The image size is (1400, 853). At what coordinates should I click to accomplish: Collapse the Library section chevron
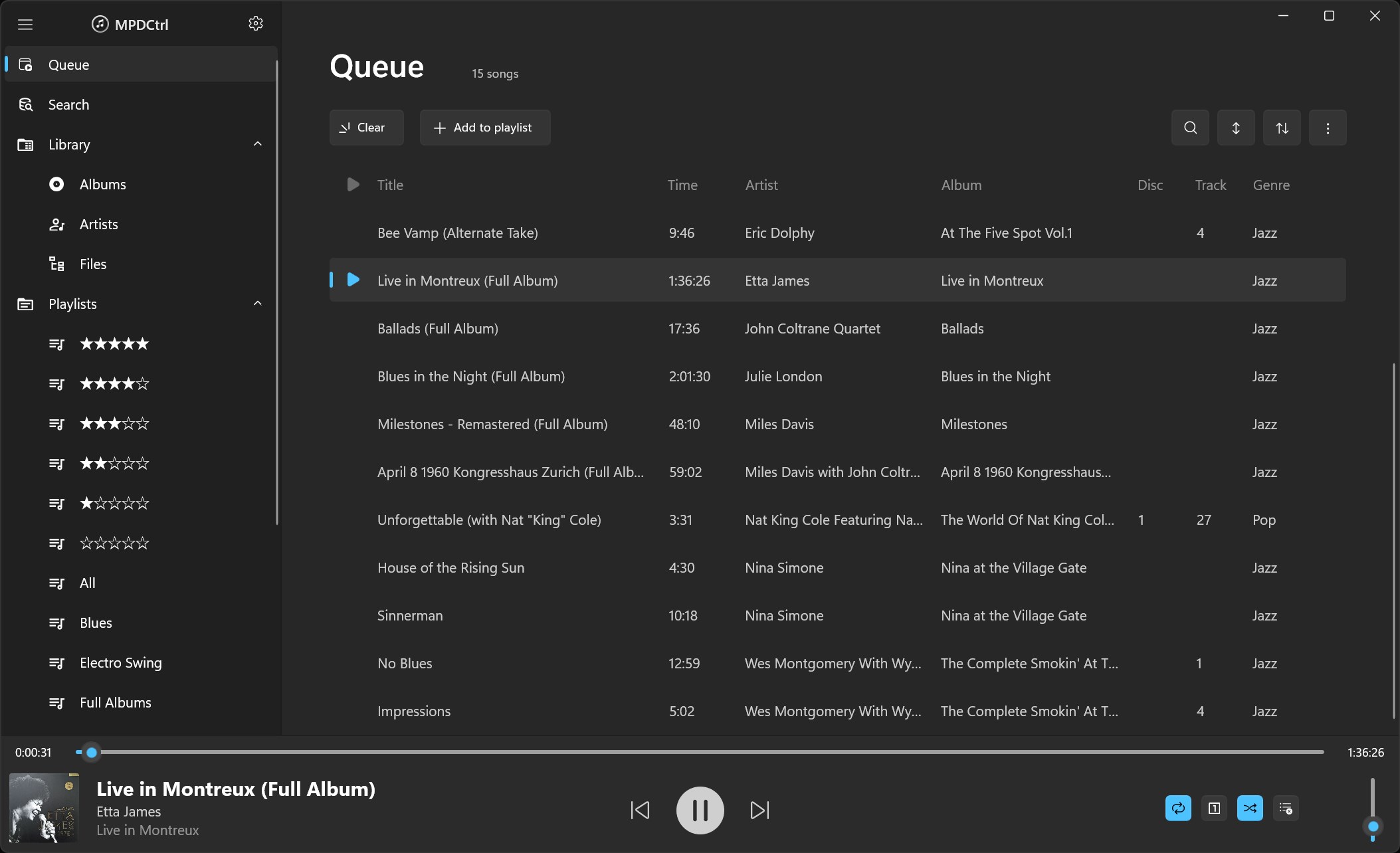point(258,144)
